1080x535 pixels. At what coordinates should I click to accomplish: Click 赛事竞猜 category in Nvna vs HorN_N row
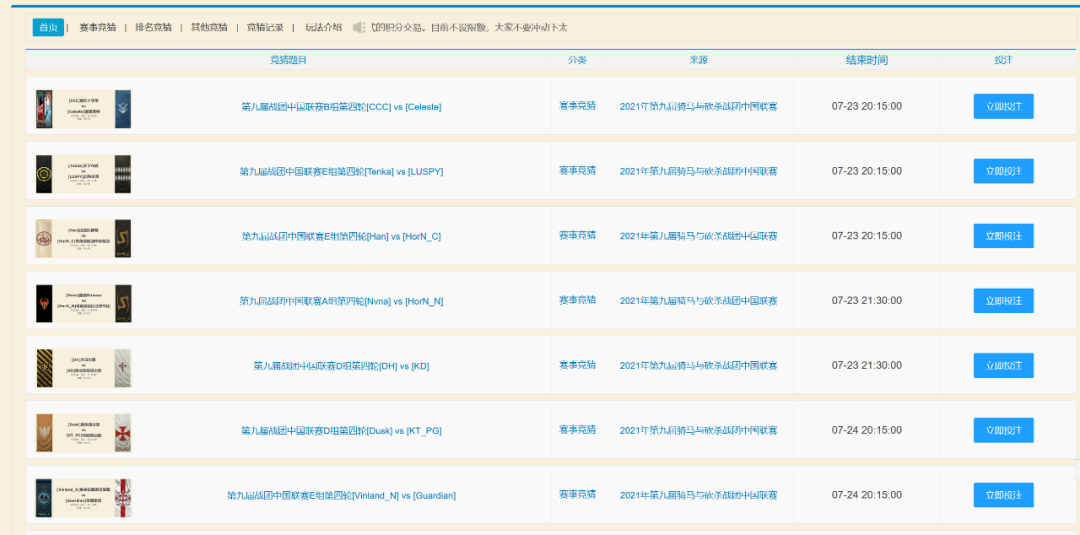[x=577, y=300]
